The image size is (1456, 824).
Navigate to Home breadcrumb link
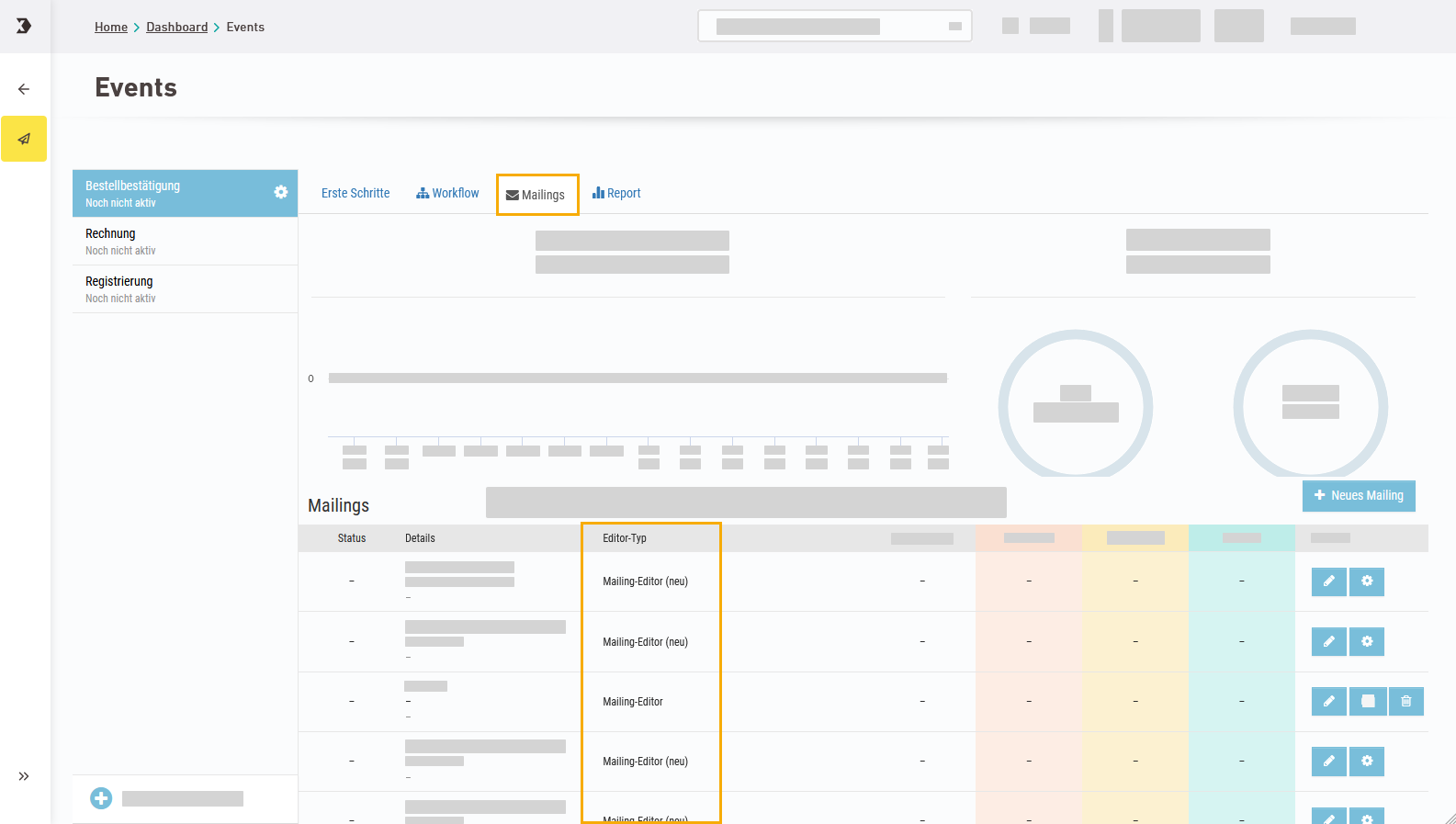(111, 28)
